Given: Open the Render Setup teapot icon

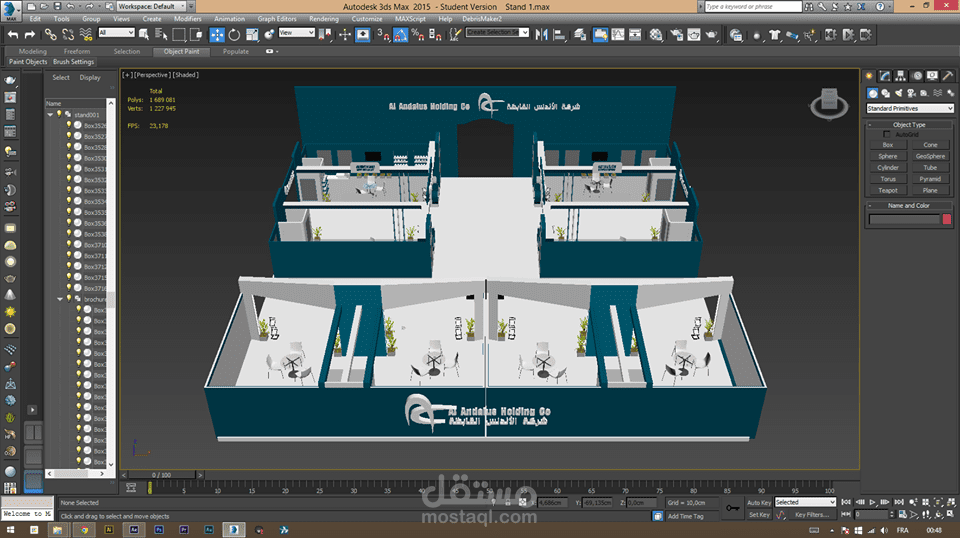Looking at the screenshot, I should [676, 35].
